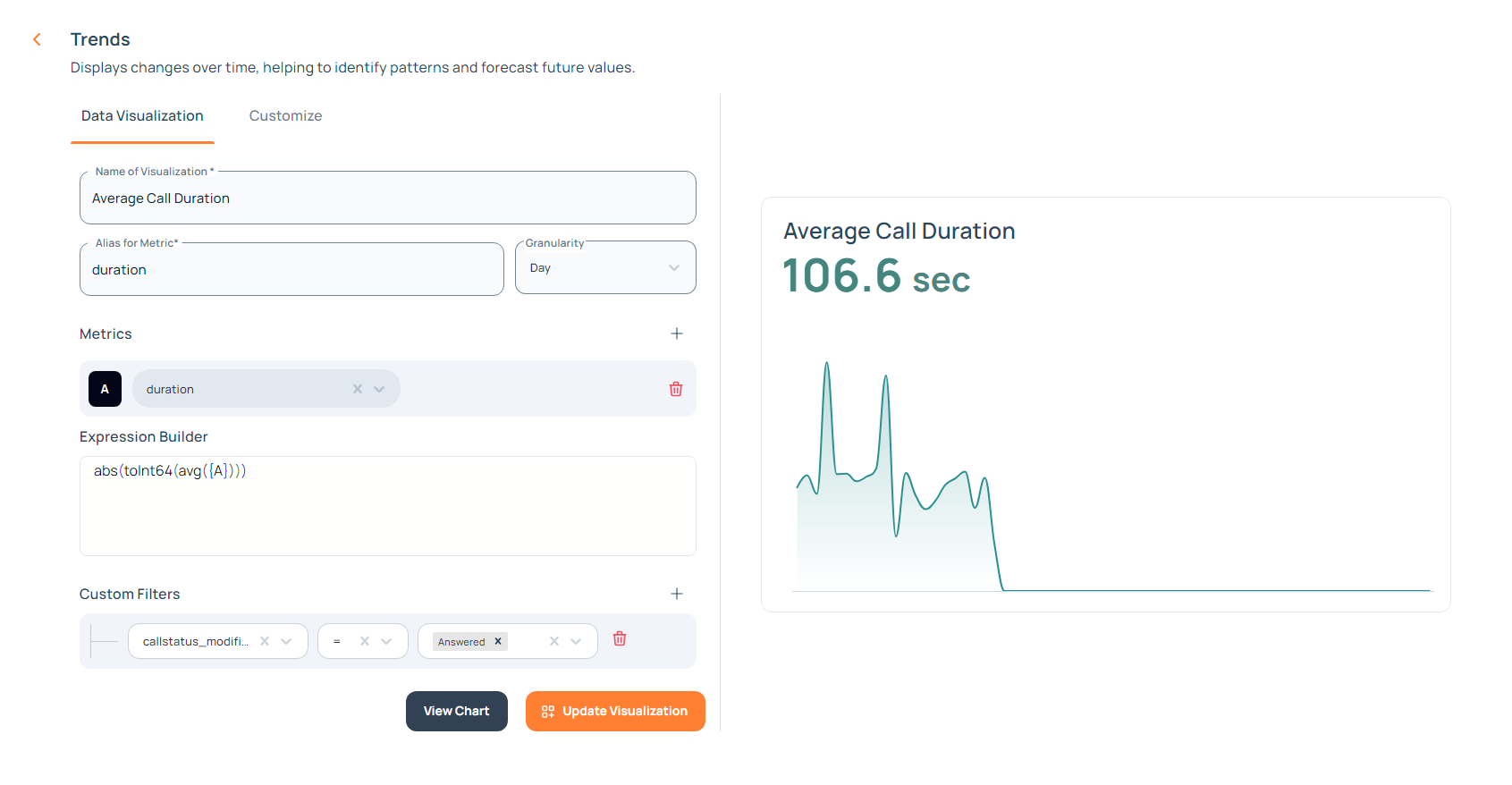Expand the duration metric dropdown
This screenshot has width=1512, height=785.
click(x=379, y=389)
